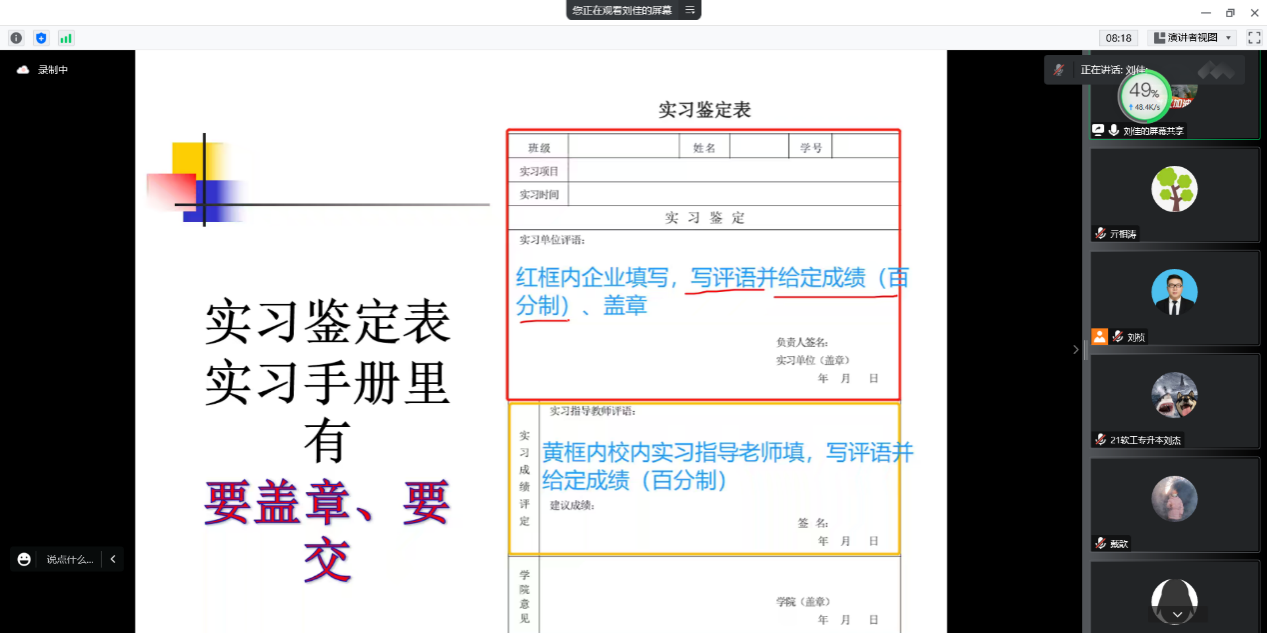Screen dimensions: 1267x633
Task: Open the blue security shield icon
Action: point(41,38)
